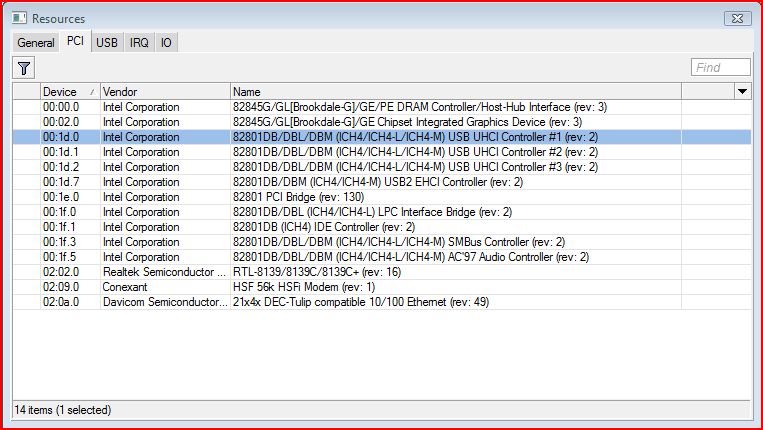
Task: Select device row 00:1d.1
Action: point(382,152)
